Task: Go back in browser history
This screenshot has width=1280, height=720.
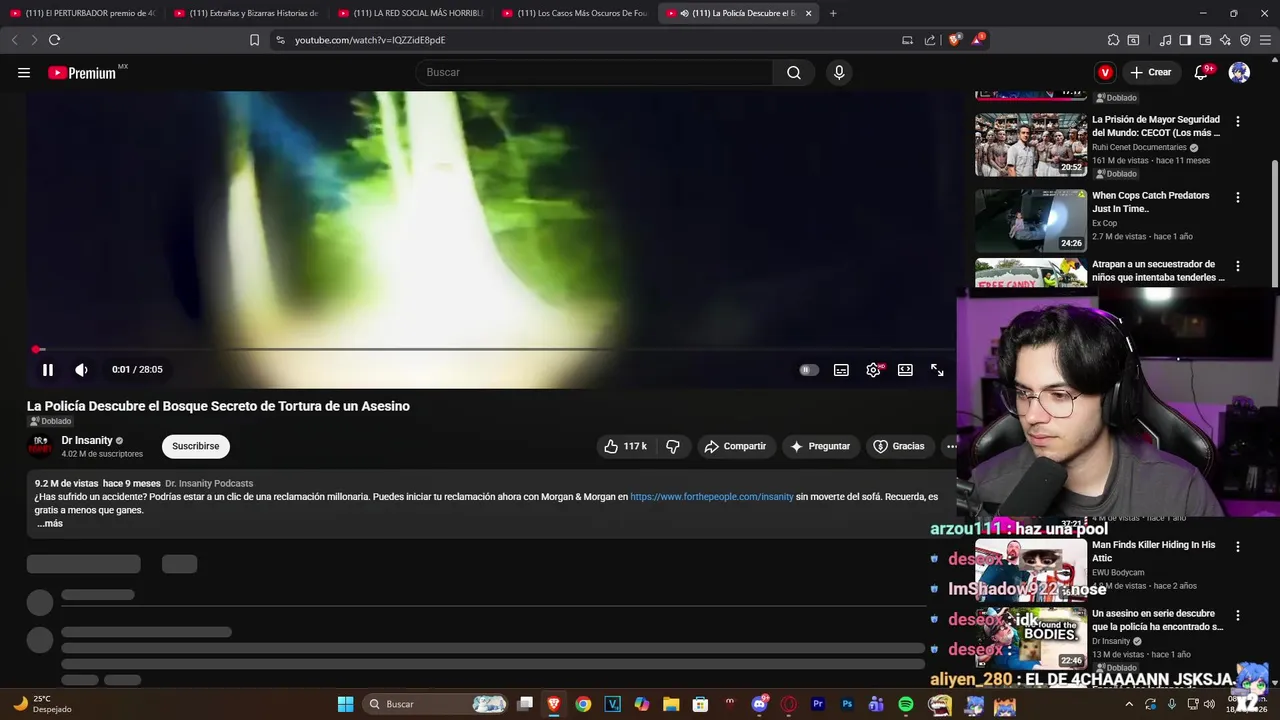Action: point(14,40)
